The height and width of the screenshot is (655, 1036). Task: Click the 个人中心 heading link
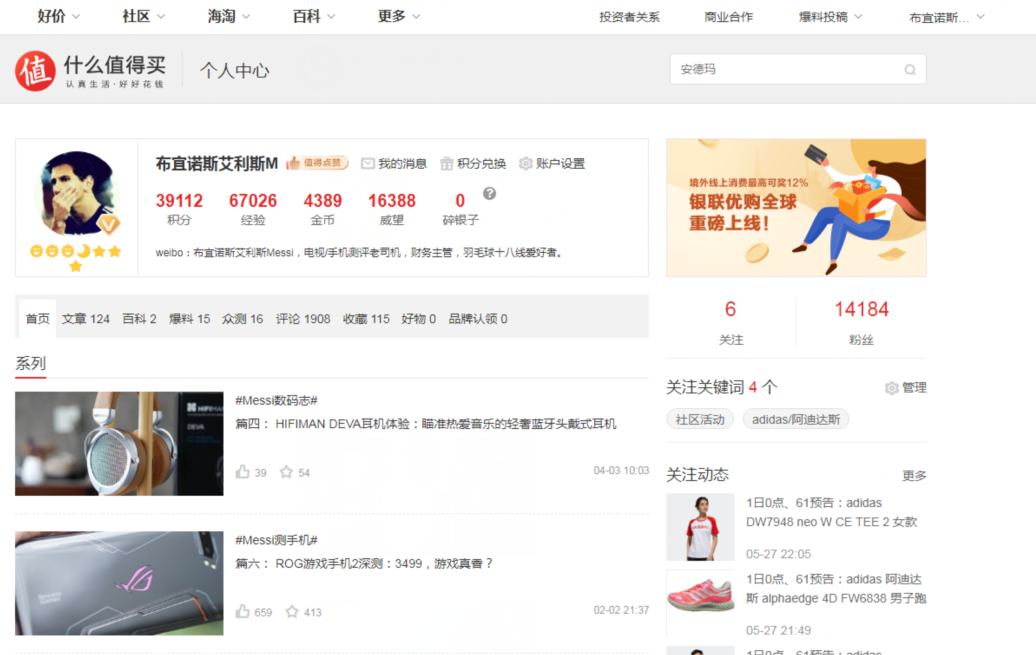click(x=235, y=71)
